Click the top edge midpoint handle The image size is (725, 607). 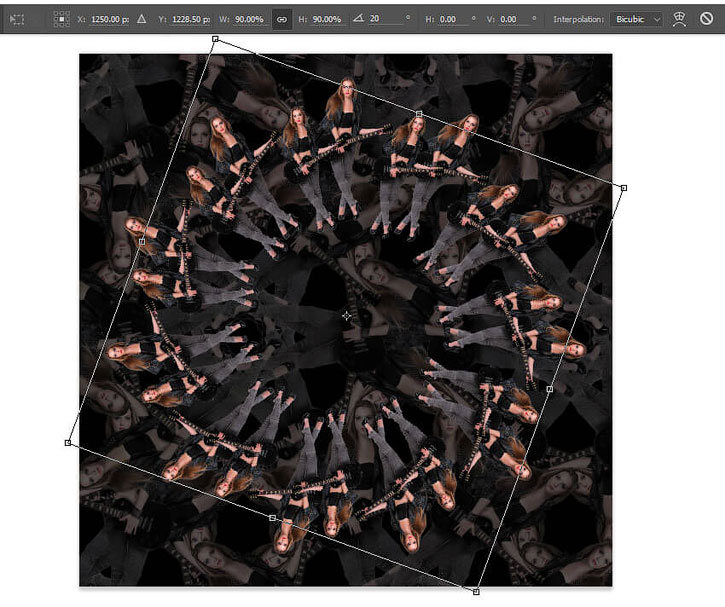click(x=419, y=114)
